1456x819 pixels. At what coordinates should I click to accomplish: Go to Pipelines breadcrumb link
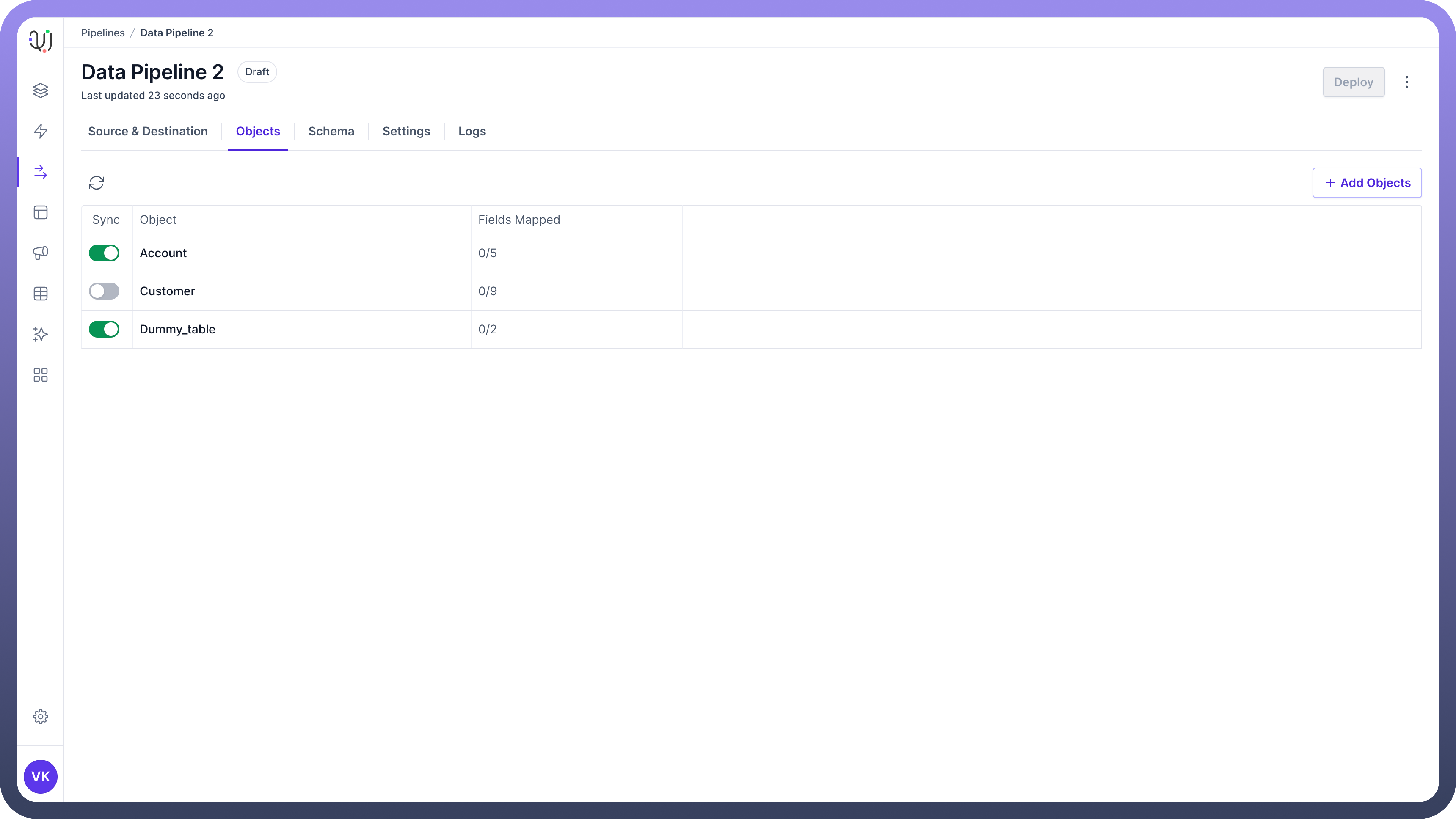point(103,33)
